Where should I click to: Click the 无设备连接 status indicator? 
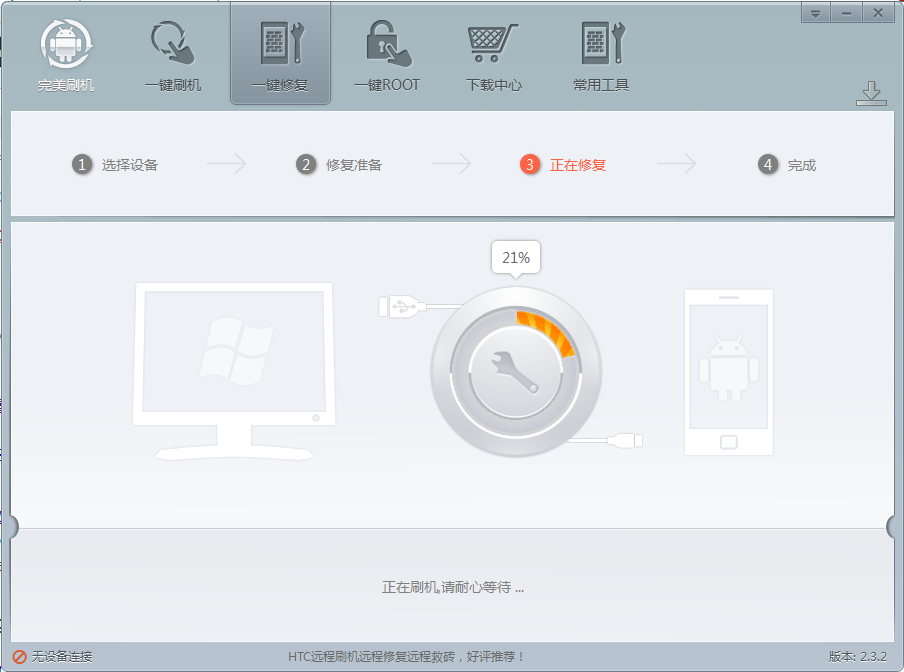(52, 656)
